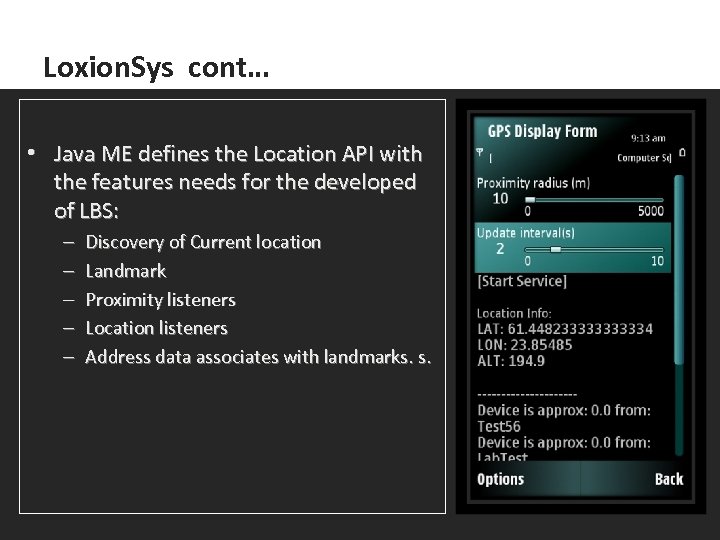Click the Update interval value 2

pos(500,249)
